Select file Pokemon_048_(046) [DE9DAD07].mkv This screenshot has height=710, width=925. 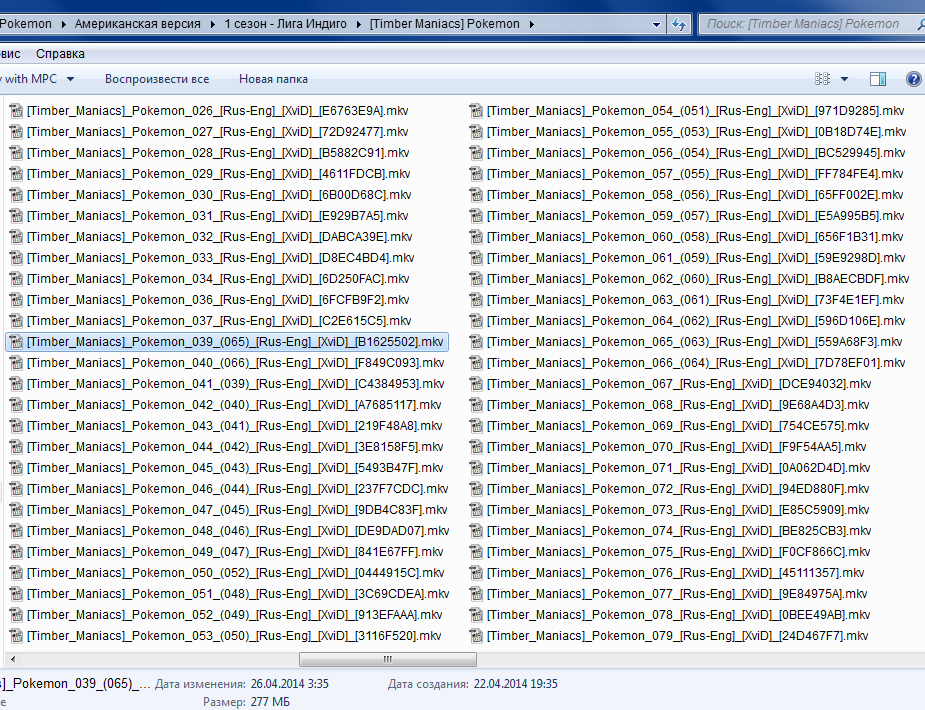pos(238,531)
